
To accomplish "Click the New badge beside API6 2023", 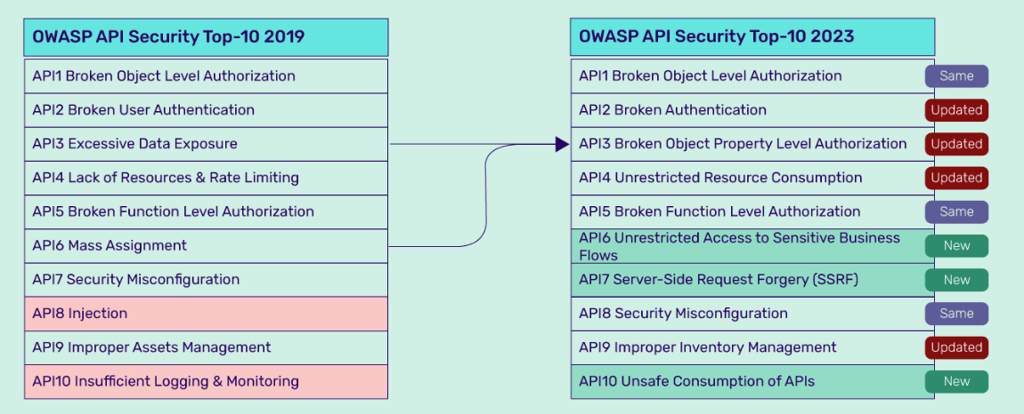I will pyautogui.click(x=956, y=246).
